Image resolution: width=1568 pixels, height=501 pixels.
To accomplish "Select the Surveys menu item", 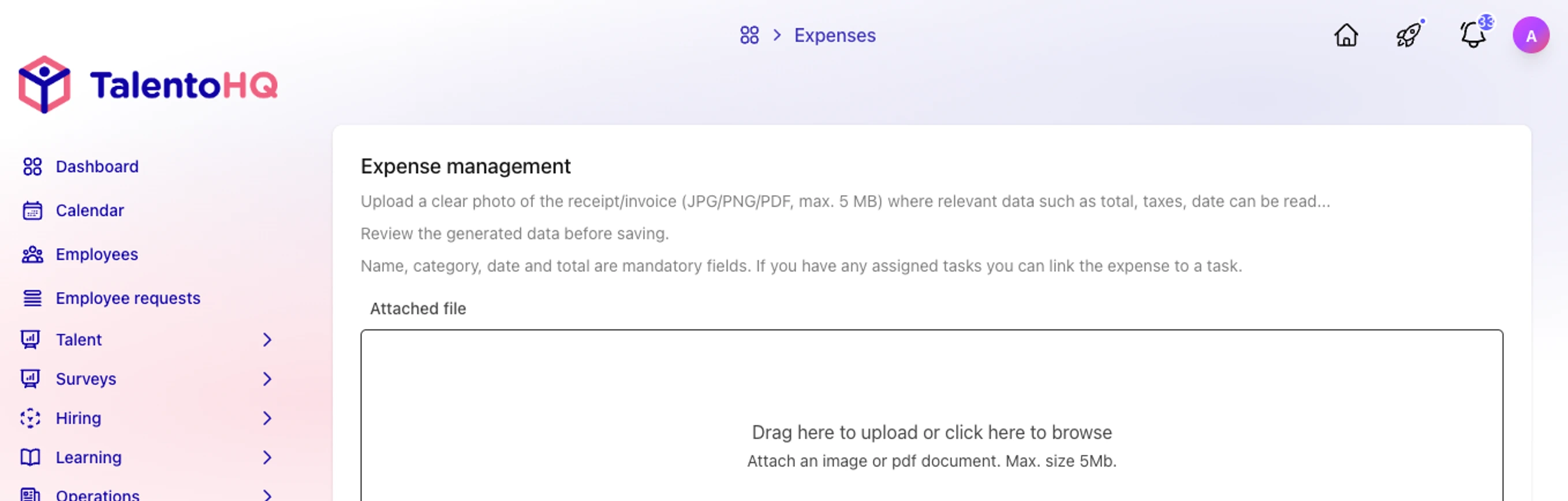I will [86, 379].
